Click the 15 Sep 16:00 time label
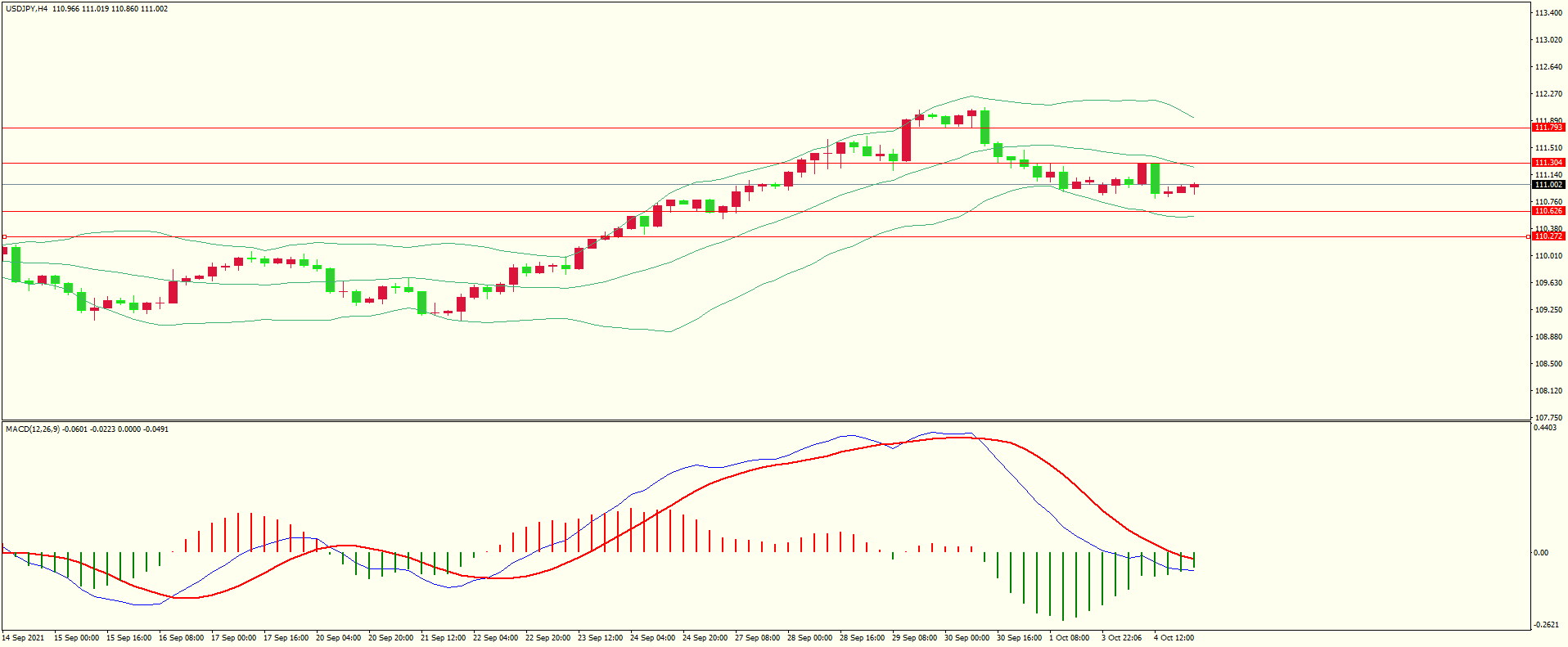1568x647 pixels. point(128,638)
